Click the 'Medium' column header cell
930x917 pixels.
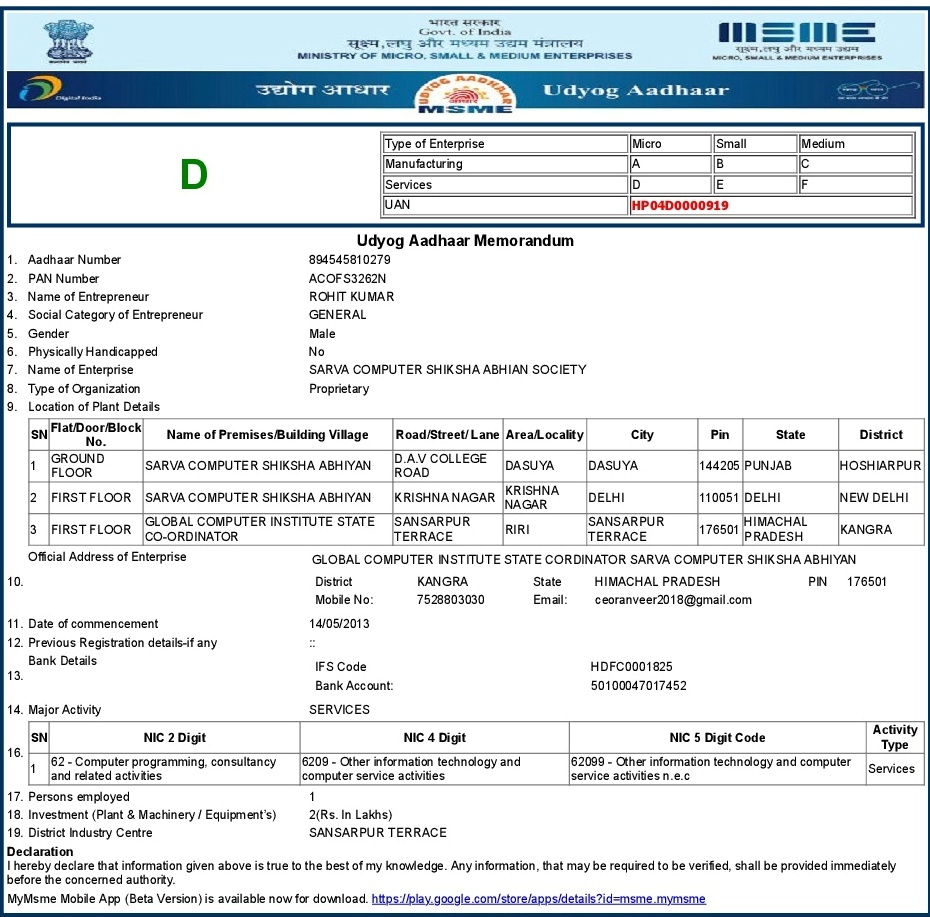[x=855, y=144]
